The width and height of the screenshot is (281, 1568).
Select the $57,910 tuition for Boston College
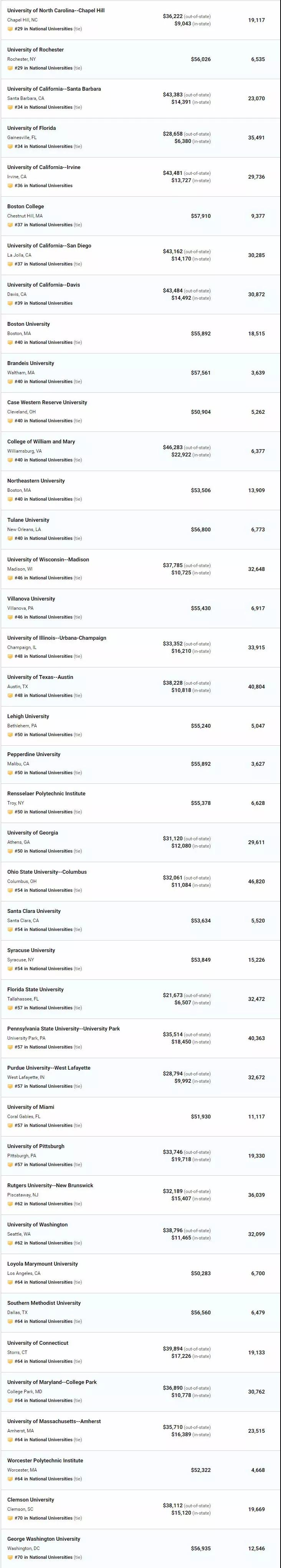[201, 216]
